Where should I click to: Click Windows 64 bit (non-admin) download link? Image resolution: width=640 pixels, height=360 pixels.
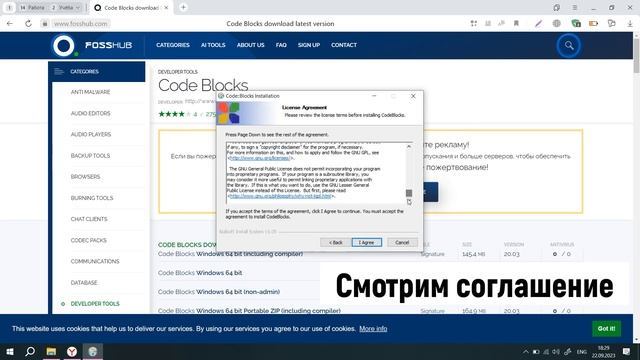(x=219, y=292)
